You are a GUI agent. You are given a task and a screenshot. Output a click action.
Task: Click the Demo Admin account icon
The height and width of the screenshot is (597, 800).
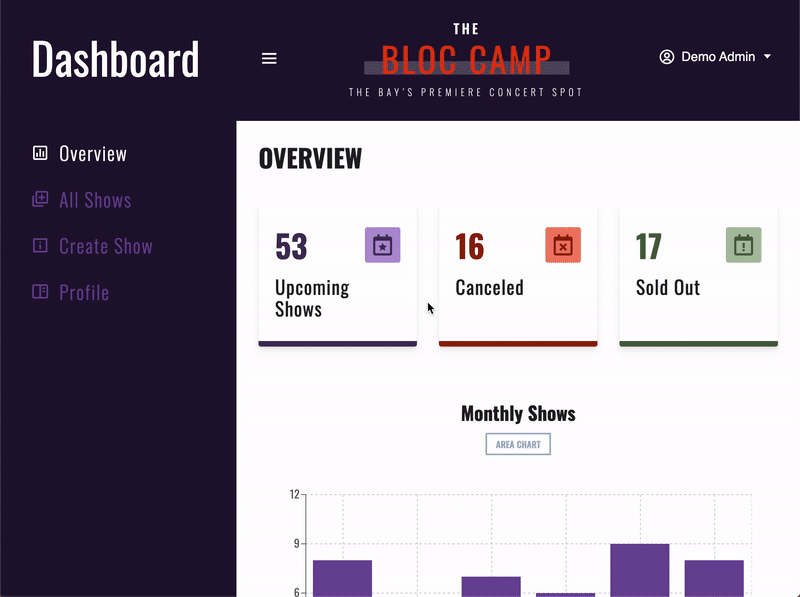[666, 57]
